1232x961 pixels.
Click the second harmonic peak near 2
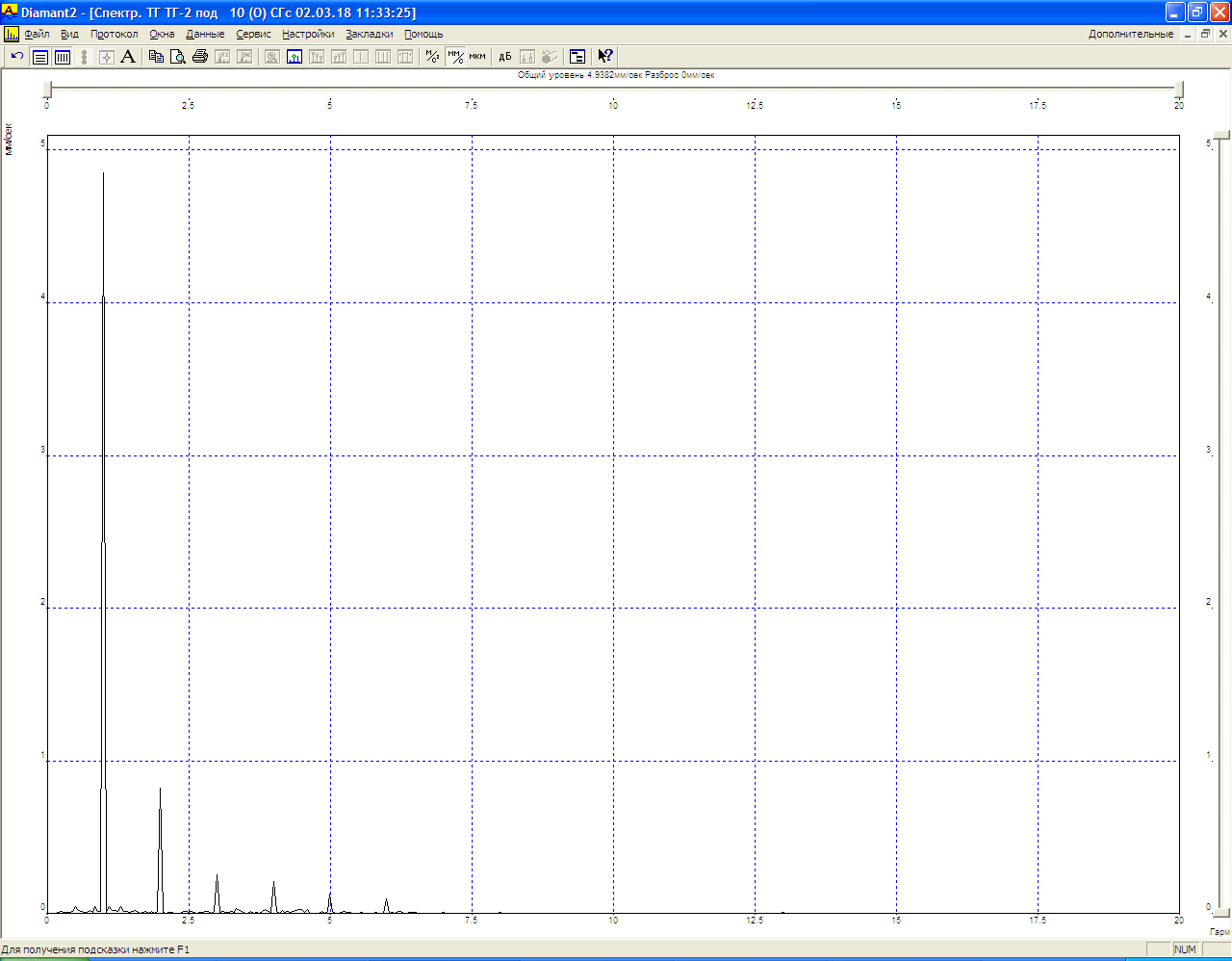coord(160,849)
